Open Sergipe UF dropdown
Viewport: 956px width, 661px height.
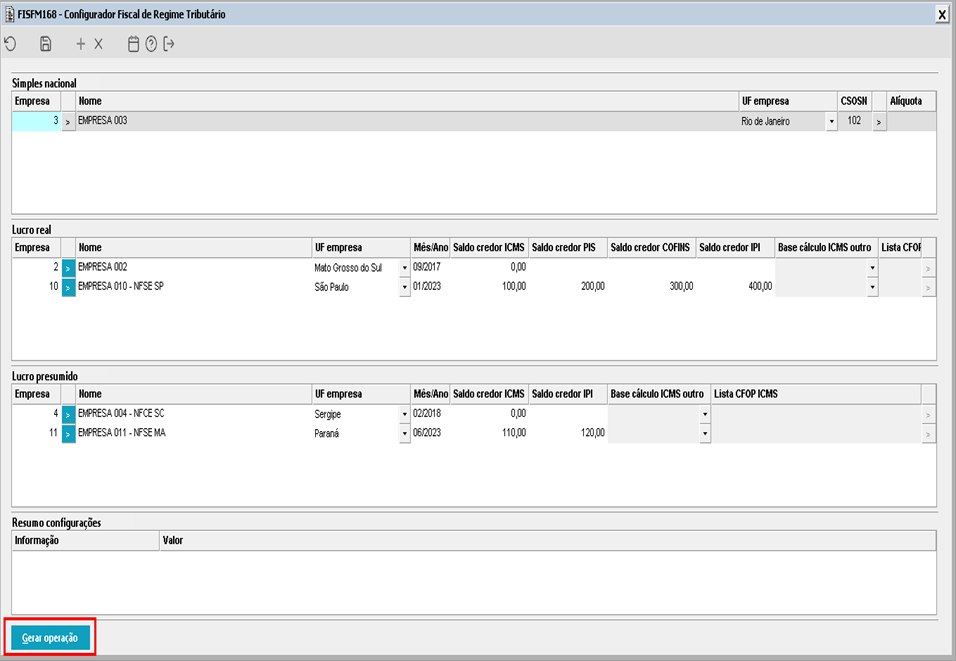tap(404, 415)
